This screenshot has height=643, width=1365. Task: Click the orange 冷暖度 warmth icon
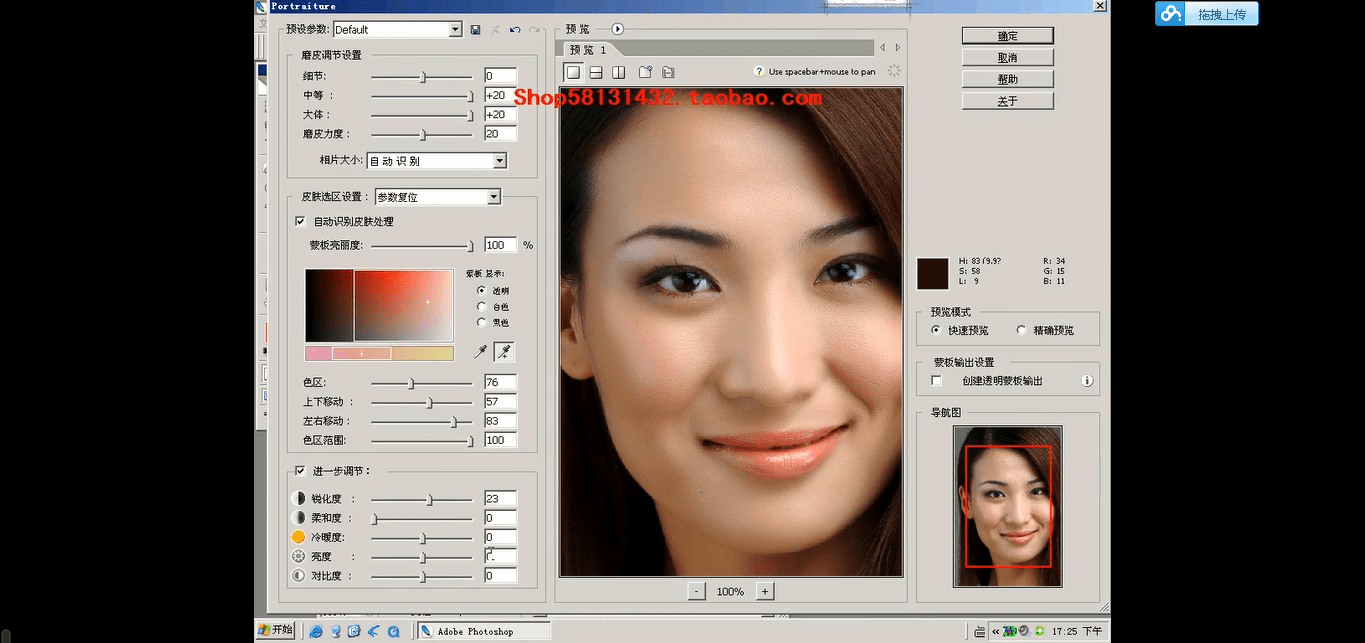298,537
